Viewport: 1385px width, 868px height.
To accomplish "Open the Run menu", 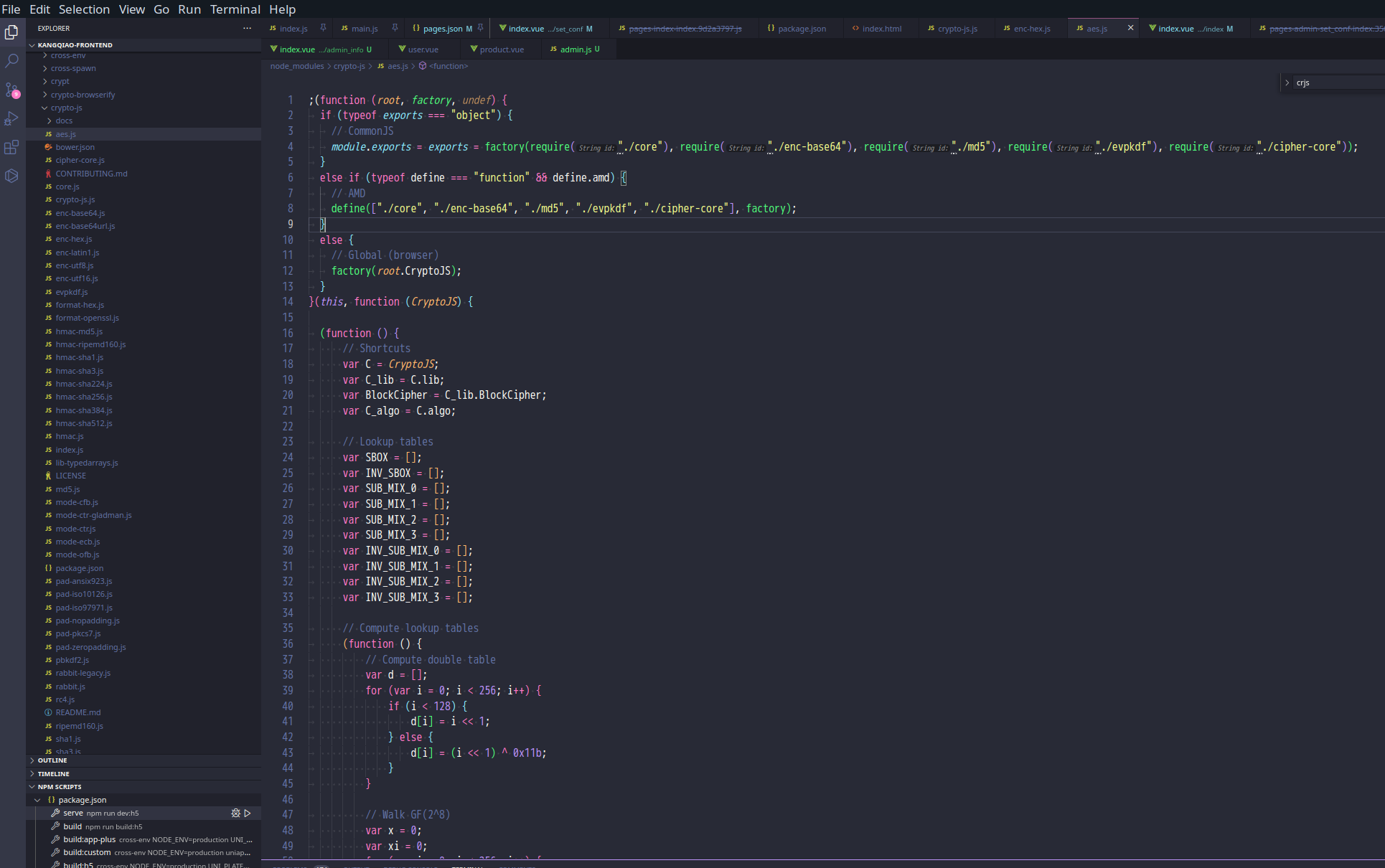I will coord(189,9).
